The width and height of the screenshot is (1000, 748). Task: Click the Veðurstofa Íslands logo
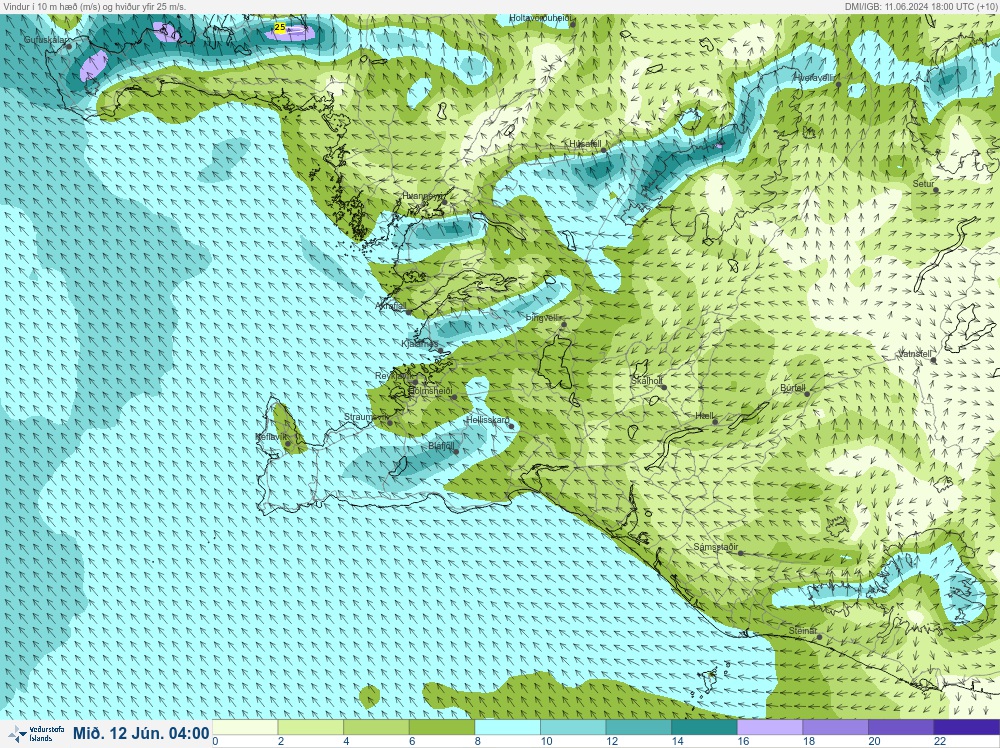pyautogui.click(x=35, y=733)
